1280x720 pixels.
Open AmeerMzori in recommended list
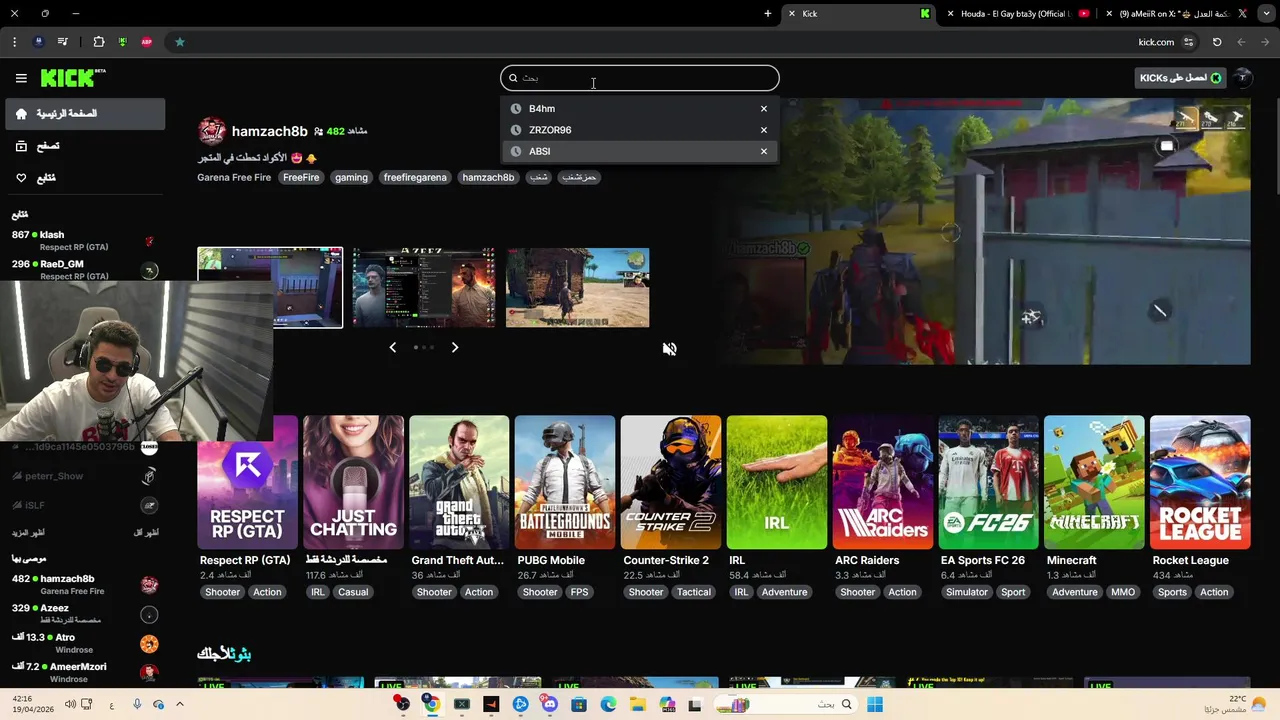click(x=85, y=672)
